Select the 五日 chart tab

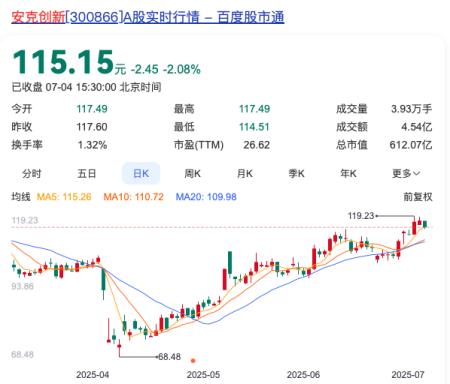tap(87, 174)
